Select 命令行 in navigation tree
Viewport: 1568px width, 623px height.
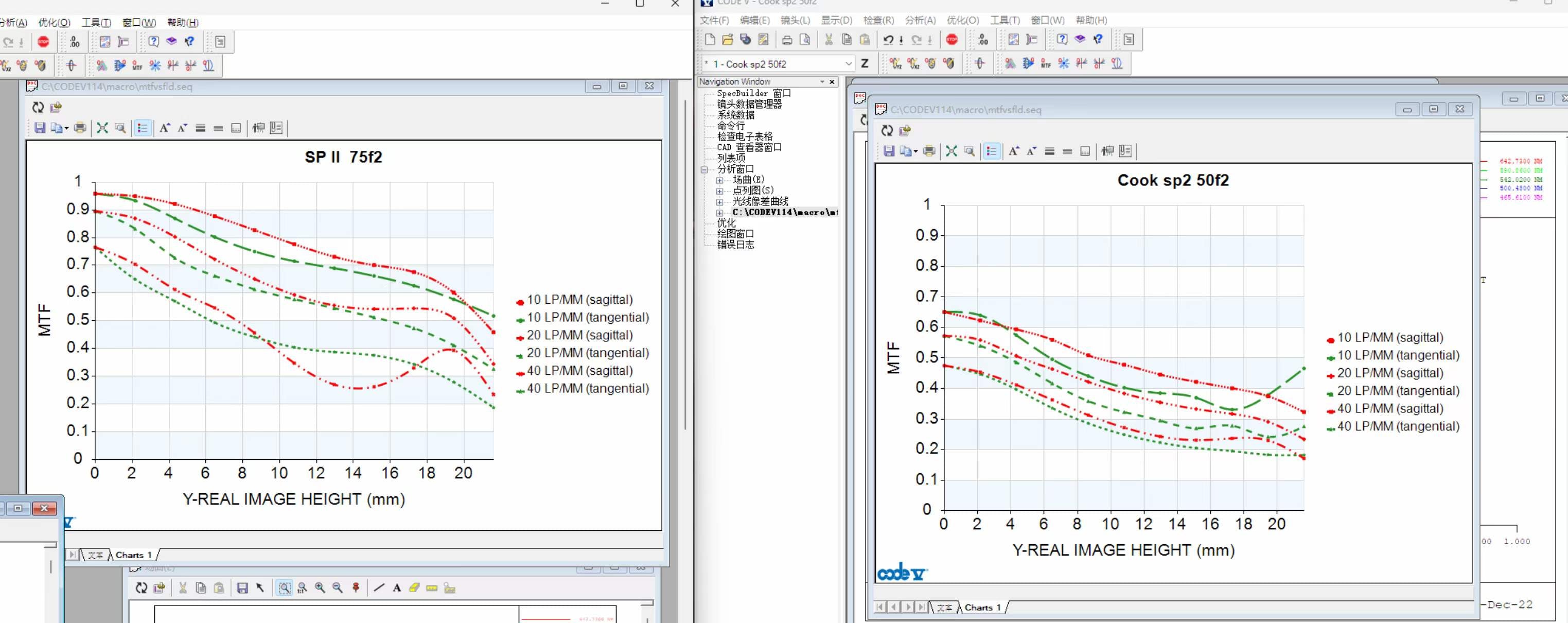click(x=730, y=126)
